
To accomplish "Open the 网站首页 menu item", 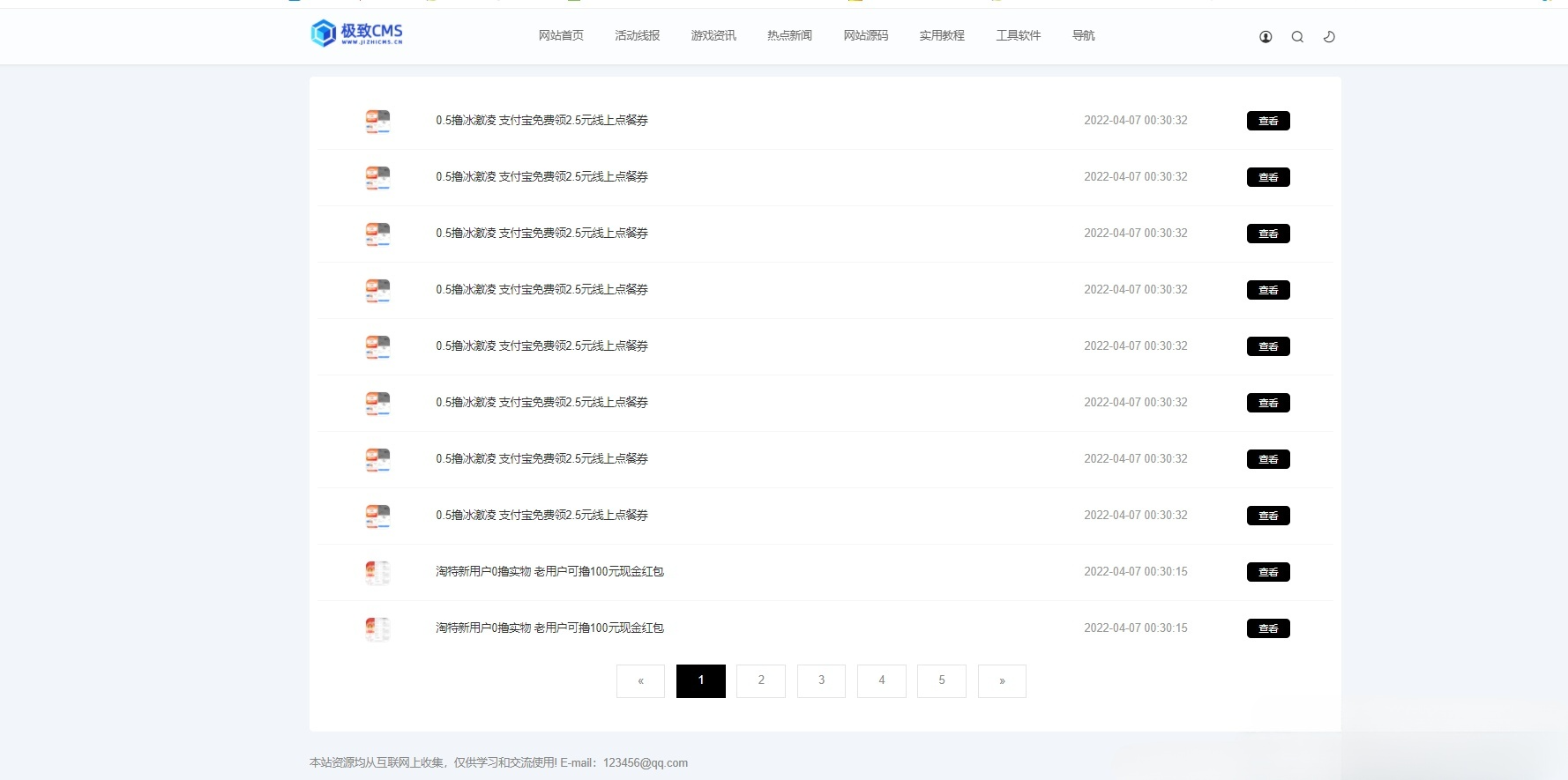I will pos(561,36).
